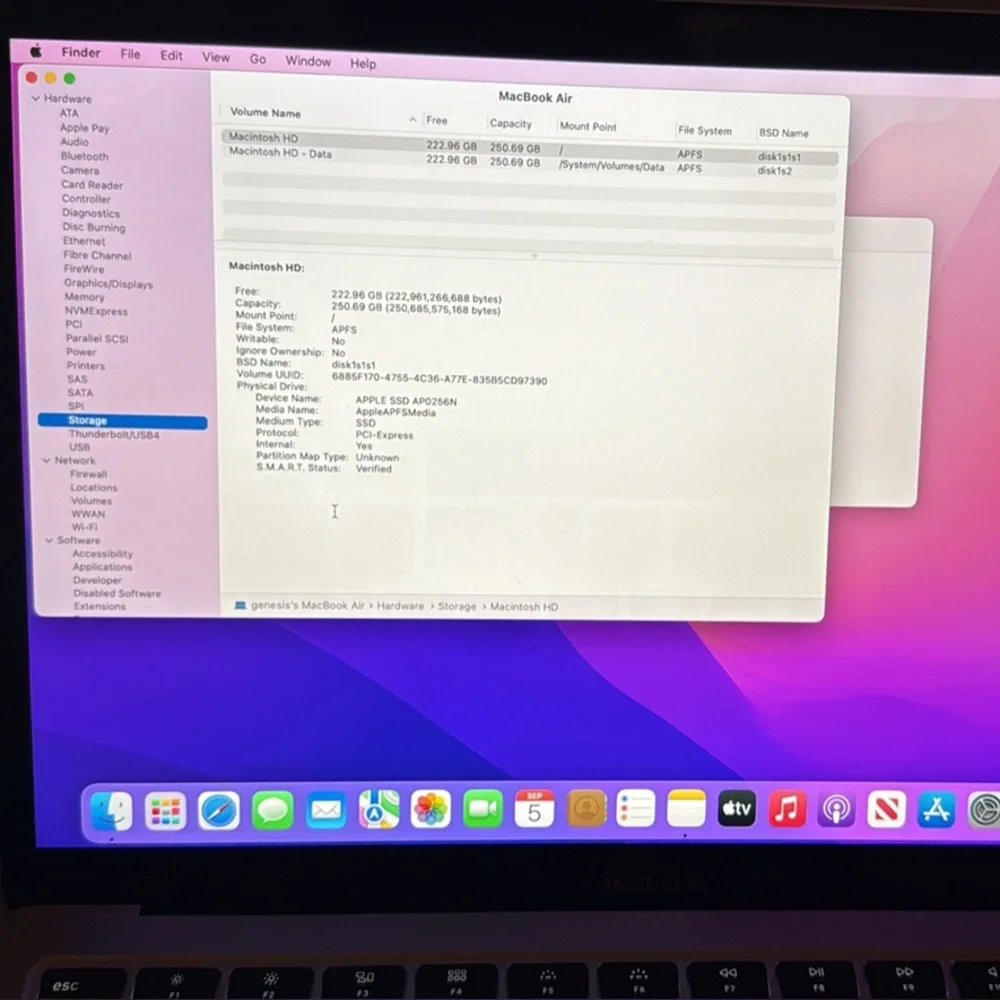The height and width of the screenshot is (1000, 1000).
Task: Open System Preferences in the Dock
Action: 984,810
